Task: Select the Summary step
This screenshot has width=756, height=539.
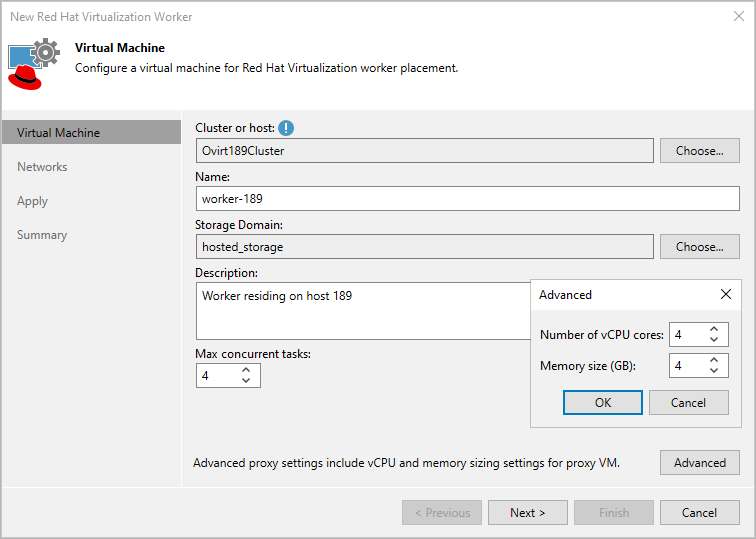Action: pos(42,235)
